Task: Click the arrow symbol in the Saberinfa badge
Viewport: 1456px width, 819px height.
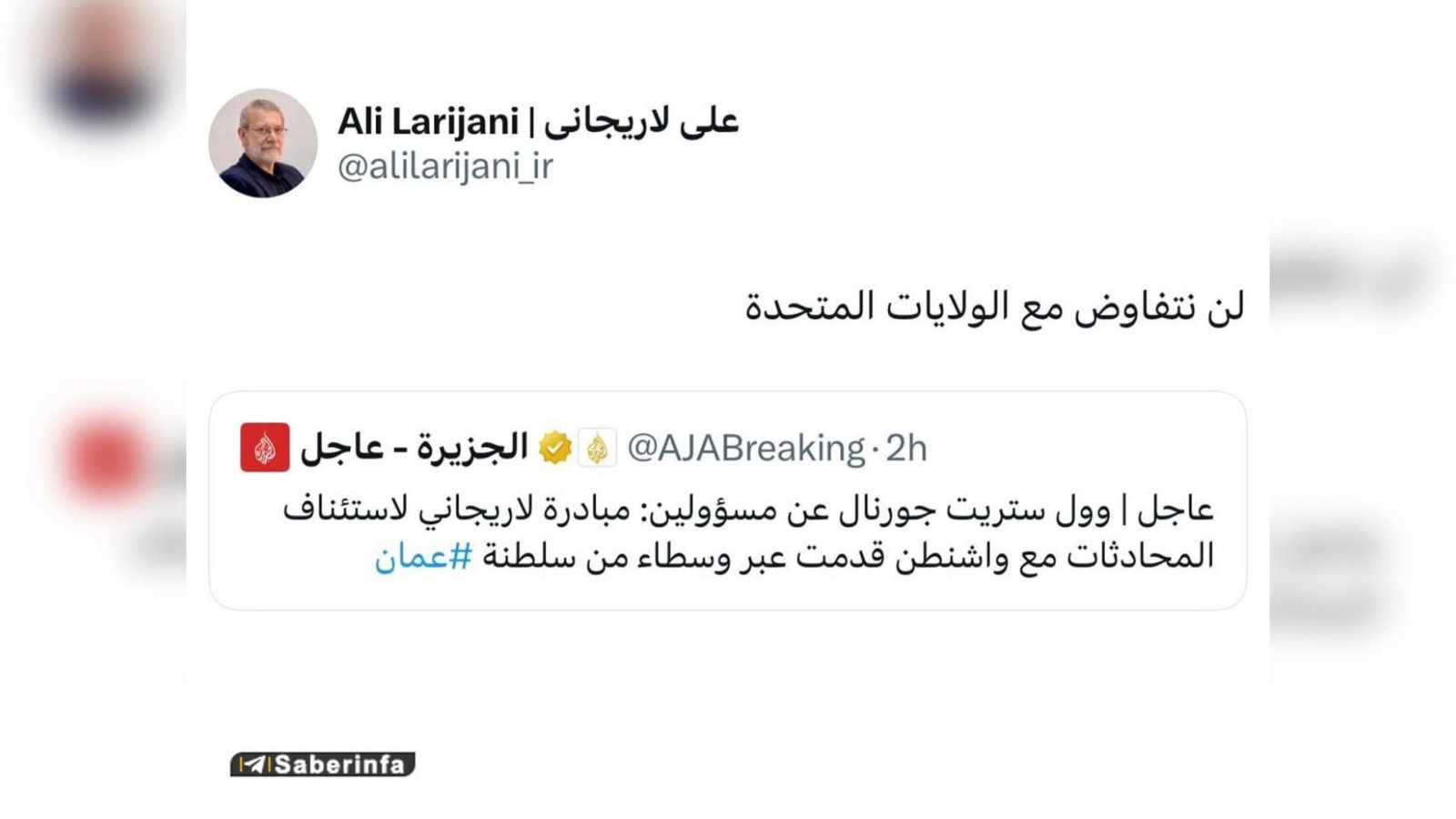Action: pos(256,765)
